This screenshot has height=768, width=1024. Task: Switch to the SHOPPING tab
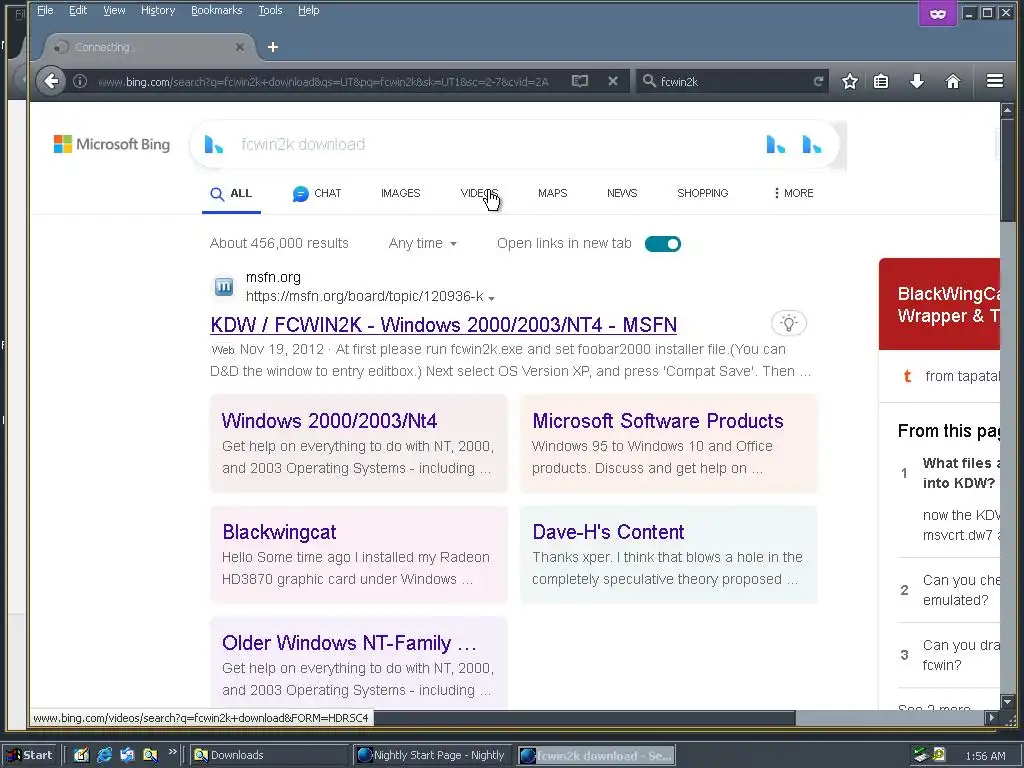point(703,193)
